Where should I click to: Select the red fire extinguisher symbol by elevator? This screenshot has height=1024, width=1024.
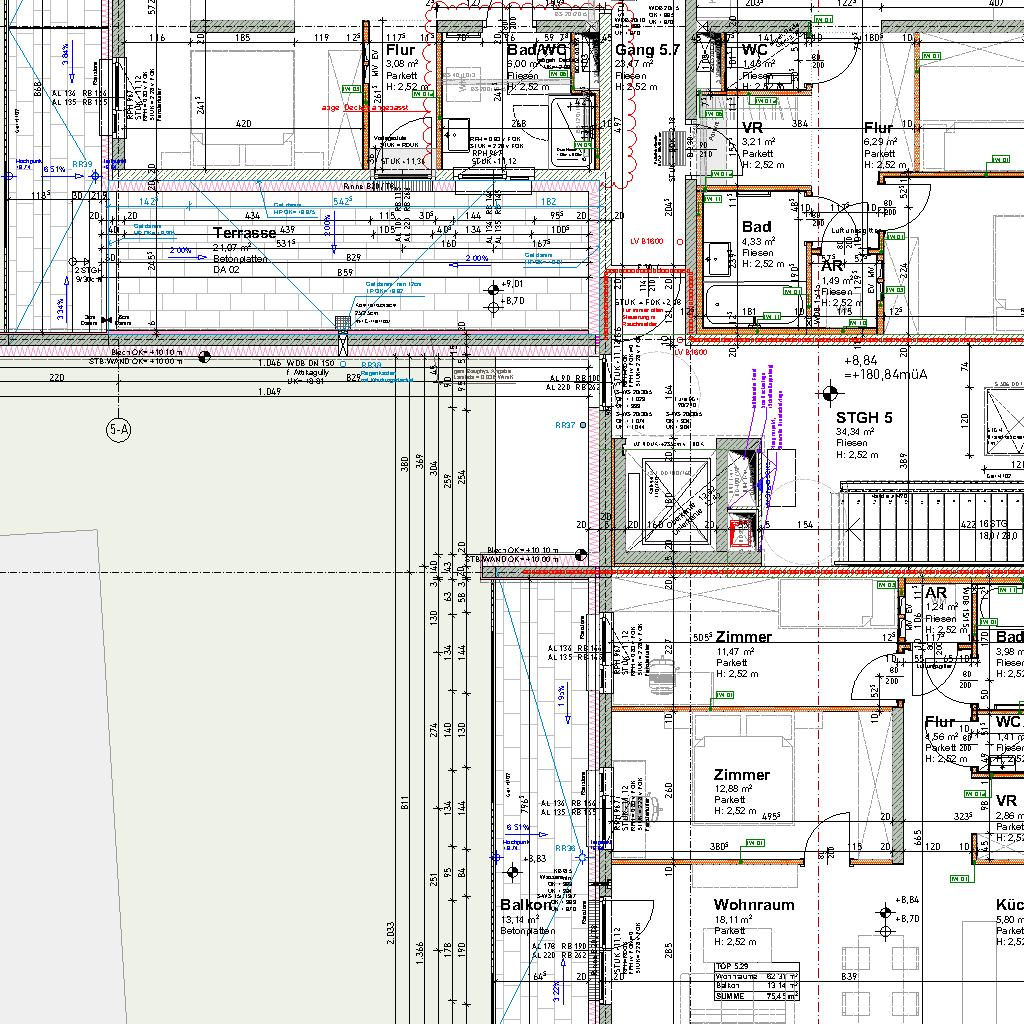(741, 534)
